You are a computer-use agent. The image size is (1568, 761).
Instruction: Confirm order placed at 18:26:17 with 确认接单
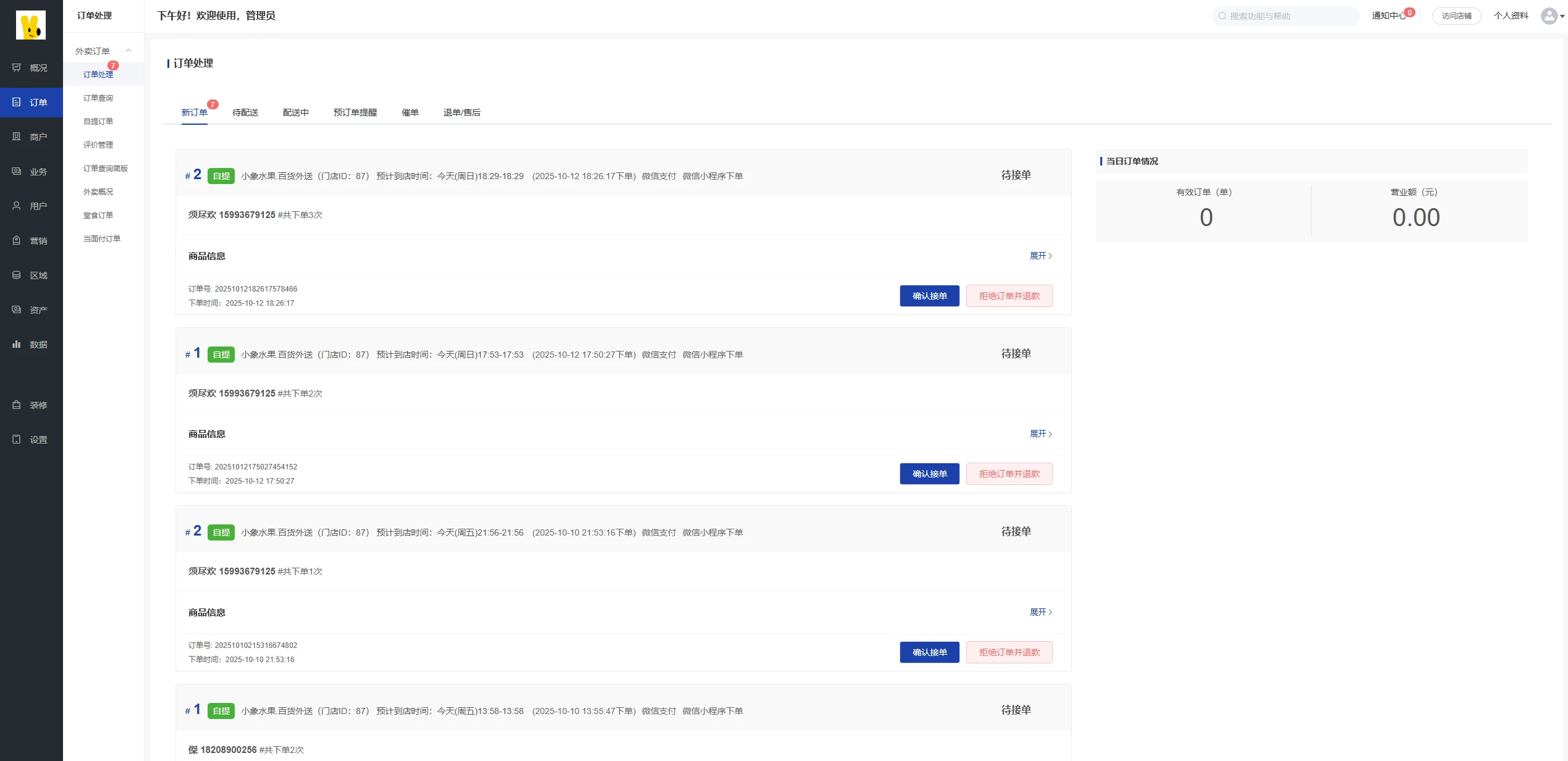[x=929, y=296]
